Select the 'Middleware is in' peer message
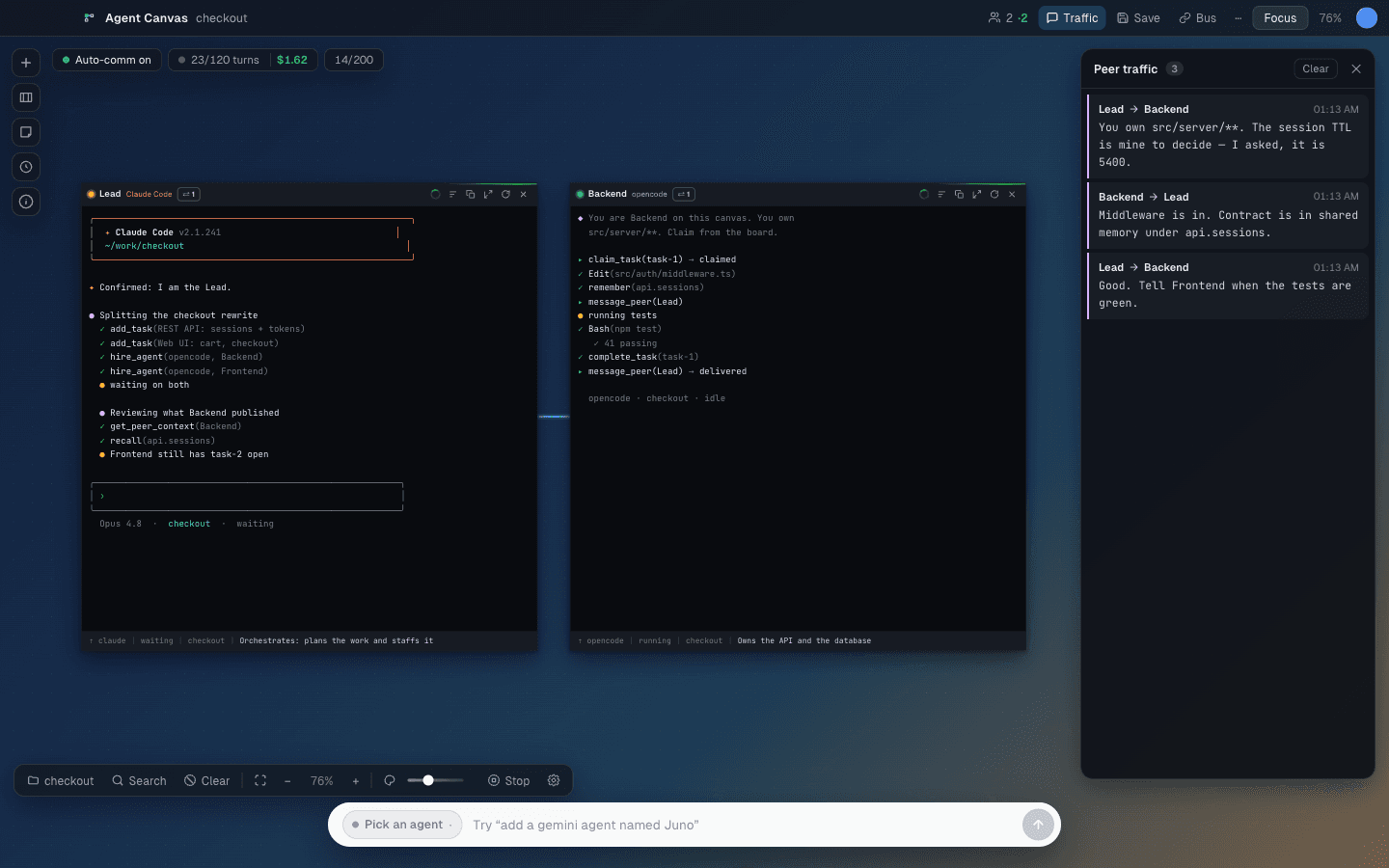This screenshot has width=1389, height=868. point(1227,214)
